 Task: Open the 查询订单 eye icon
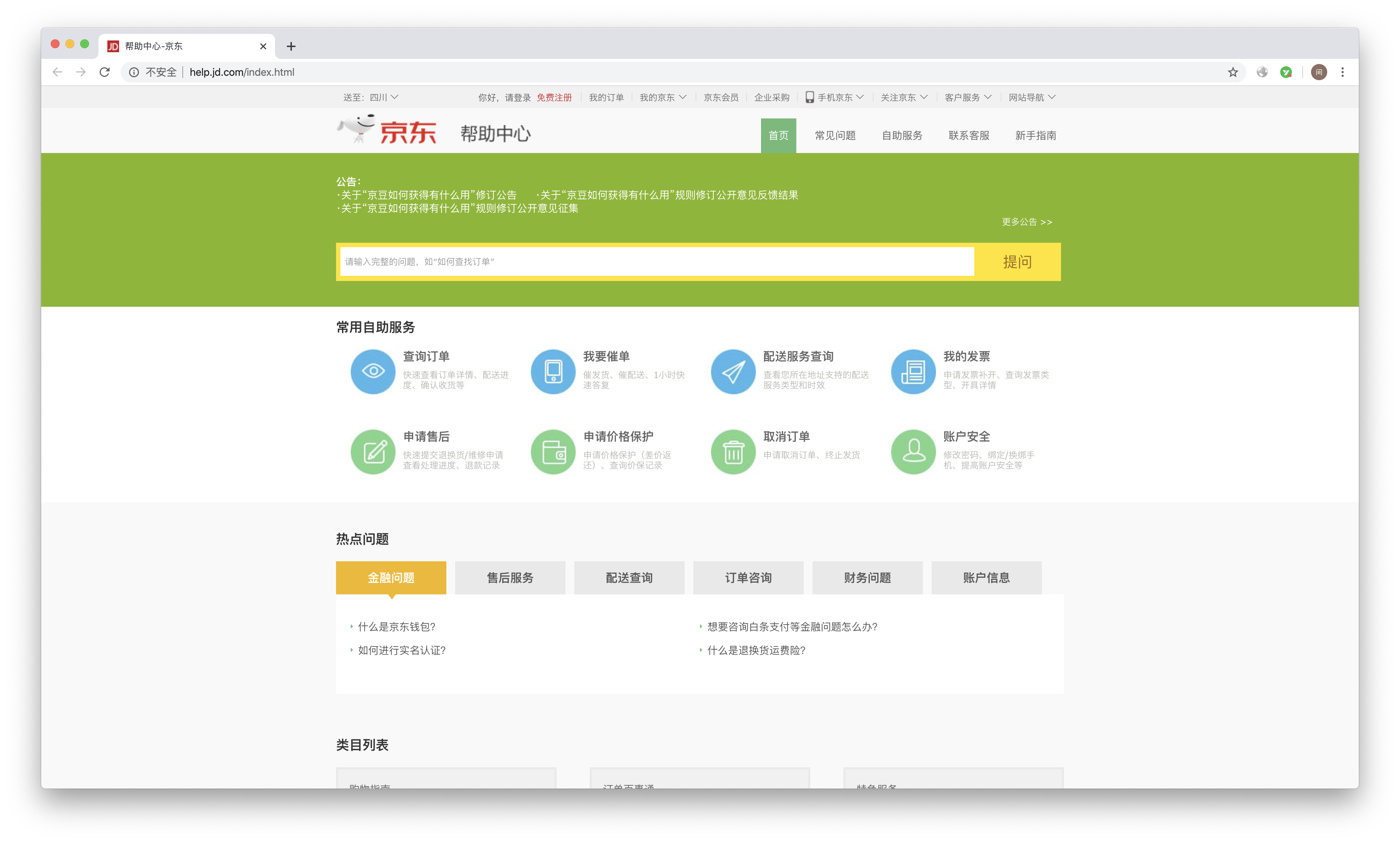(x=372, y=371)
